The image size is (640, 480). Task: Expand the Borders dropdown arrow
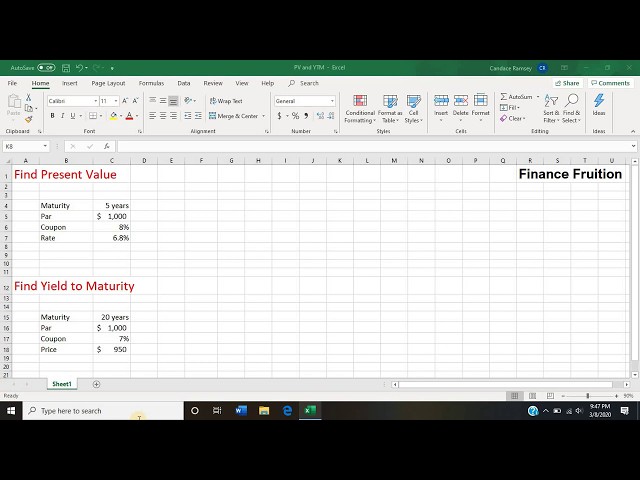point(101,116)
